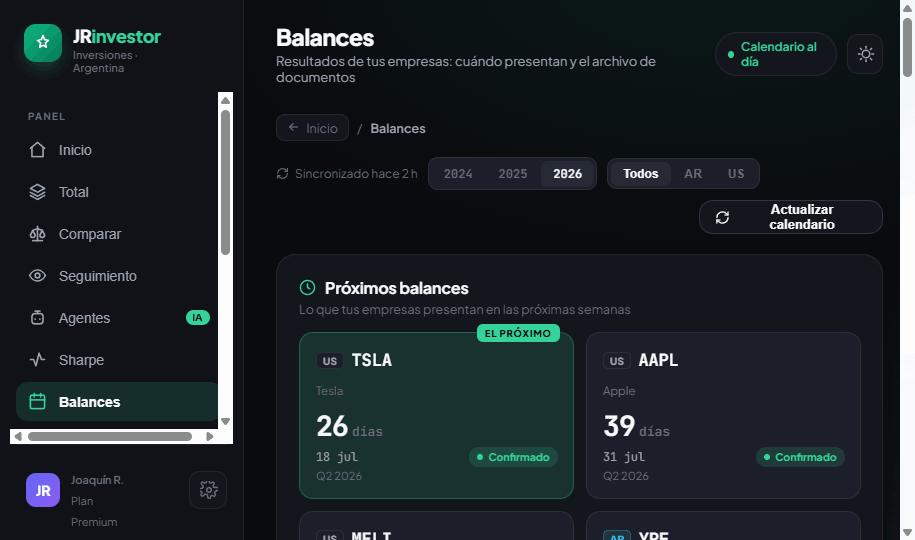Click the IA badge next to Agentes
Screen dimensions: 915x540
pyautogui.click(x=198, y=318)
